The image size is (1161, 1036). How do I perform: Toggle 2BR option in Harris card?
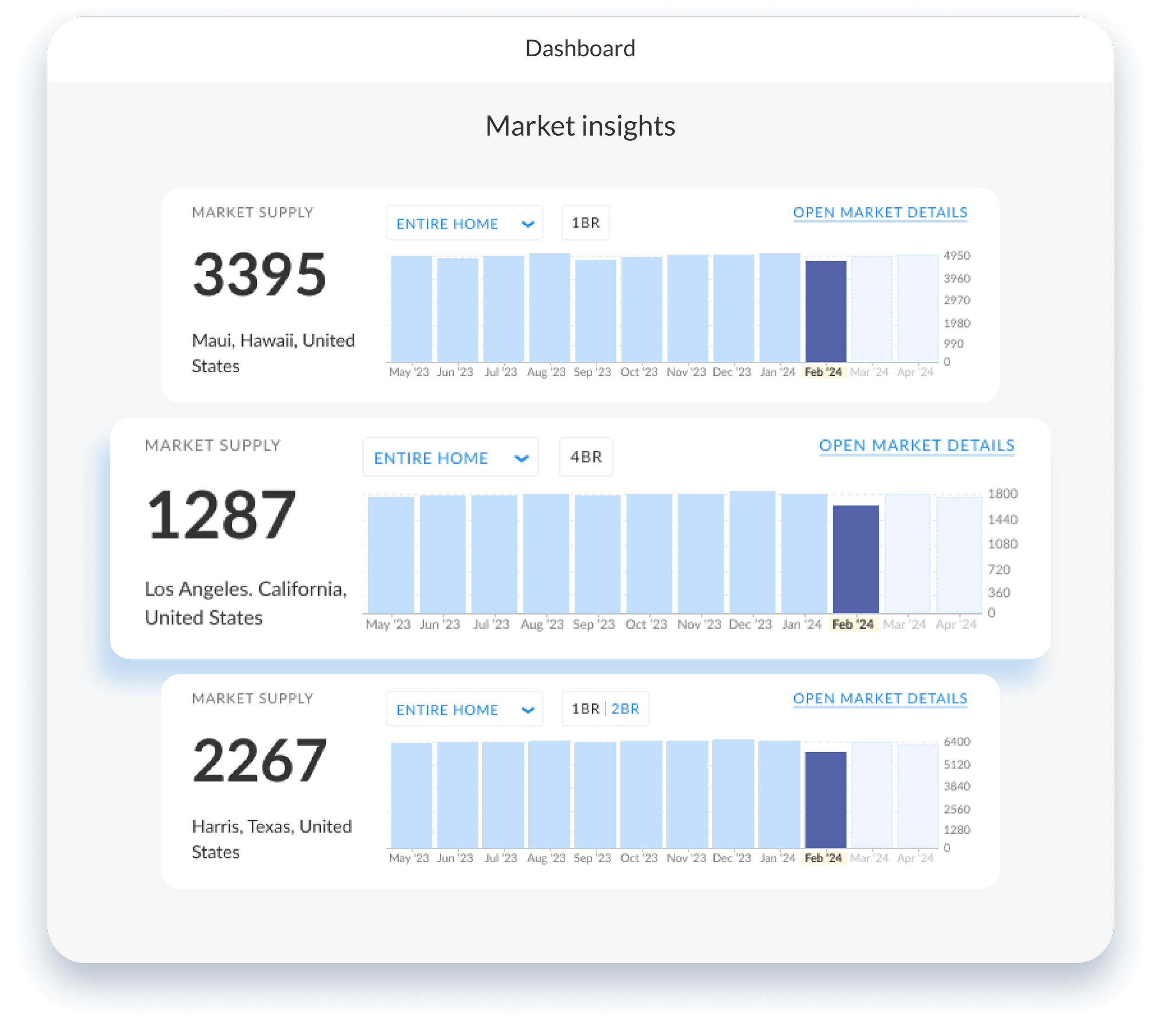[625, 709]
